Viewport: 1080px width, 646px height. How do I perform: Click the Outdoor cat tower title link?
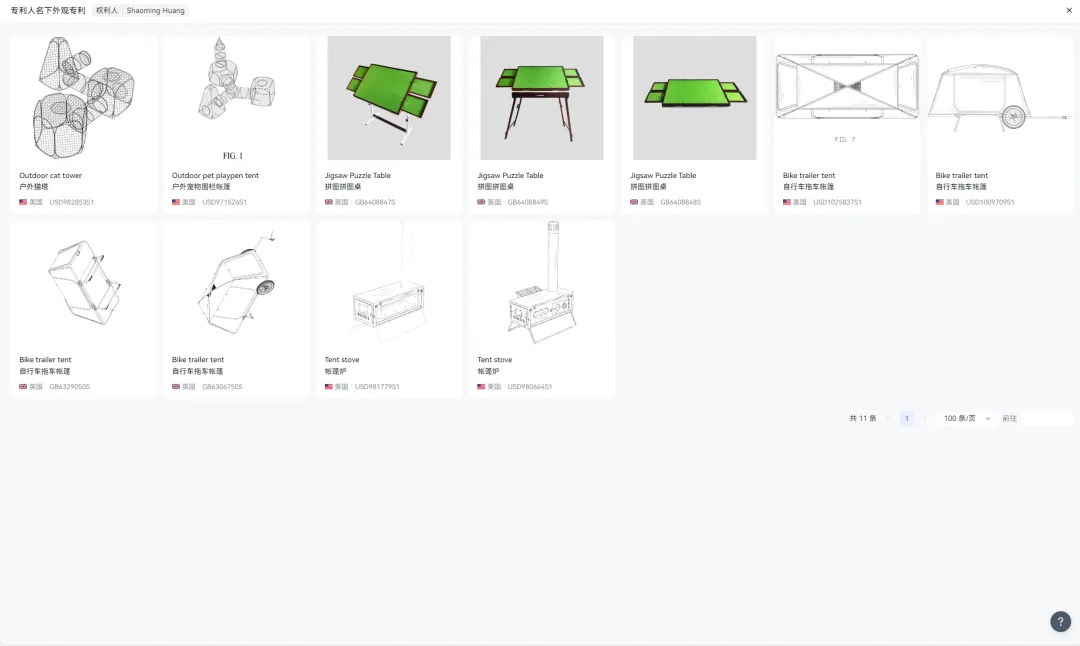point(50,176)
